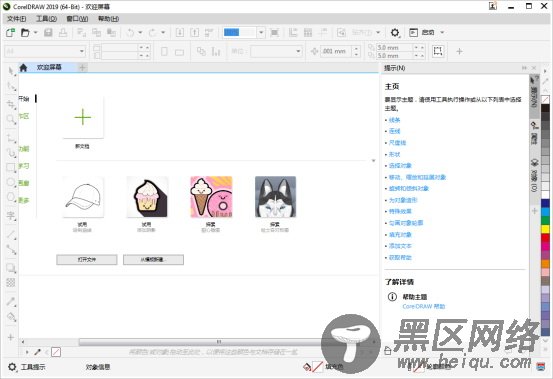Click the from-template button beside 打开文件

(x=153, y=260)
